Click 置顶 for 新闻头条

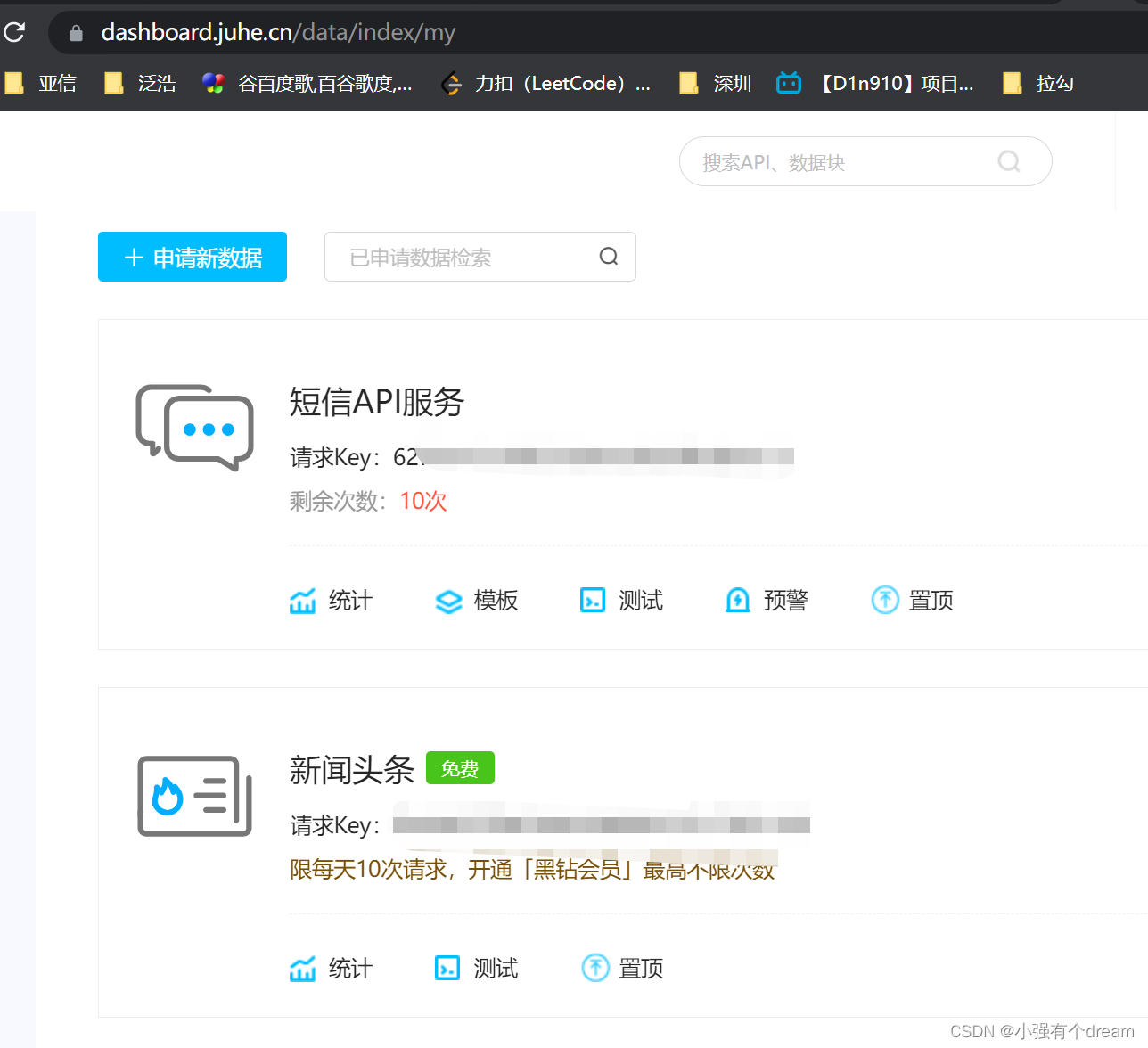pos(622,969)
